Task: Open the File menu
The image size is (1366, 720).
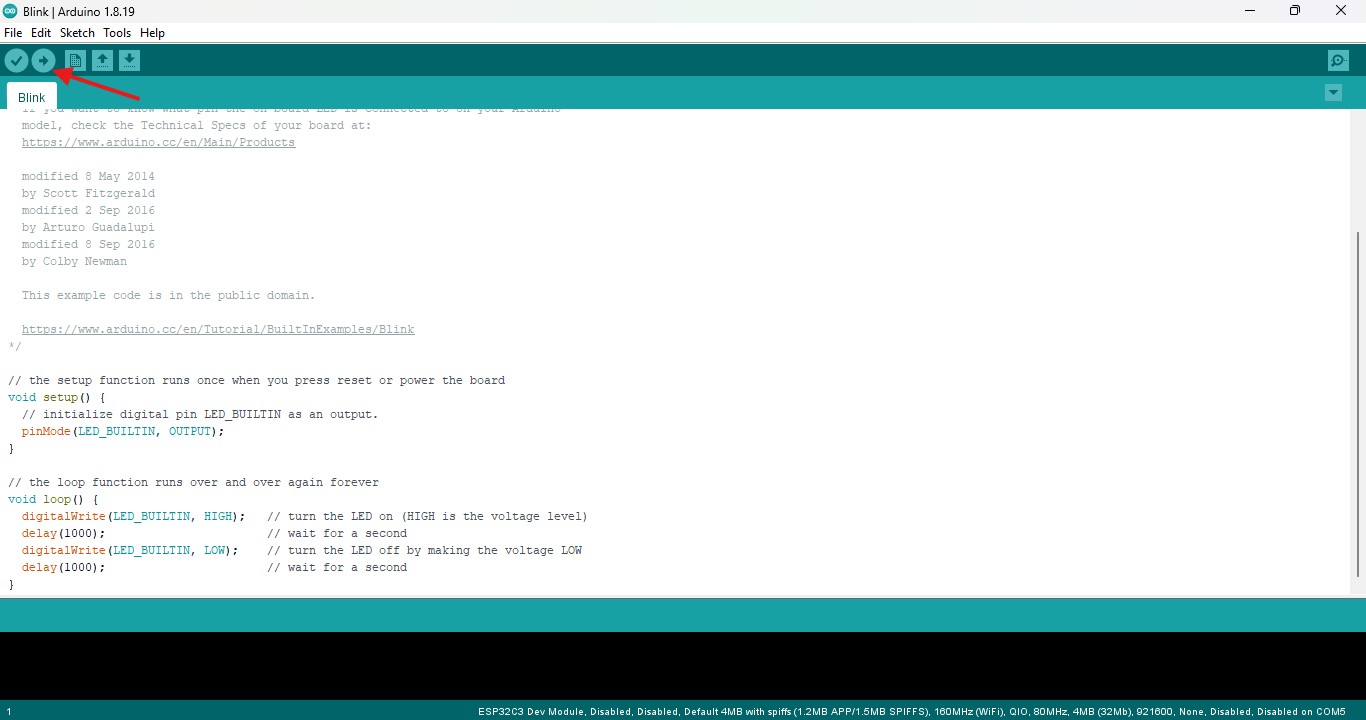Action: pyautogui.click(x=13, y=33)
